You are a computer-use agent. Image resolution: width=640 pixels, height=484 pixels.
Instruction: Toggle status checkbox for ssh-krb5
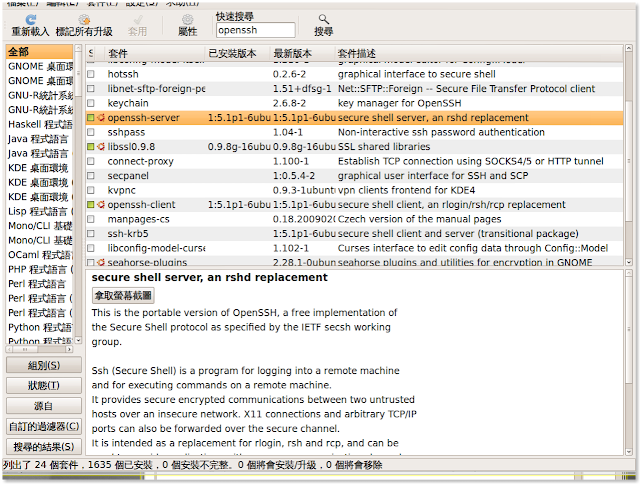point(91,234)
